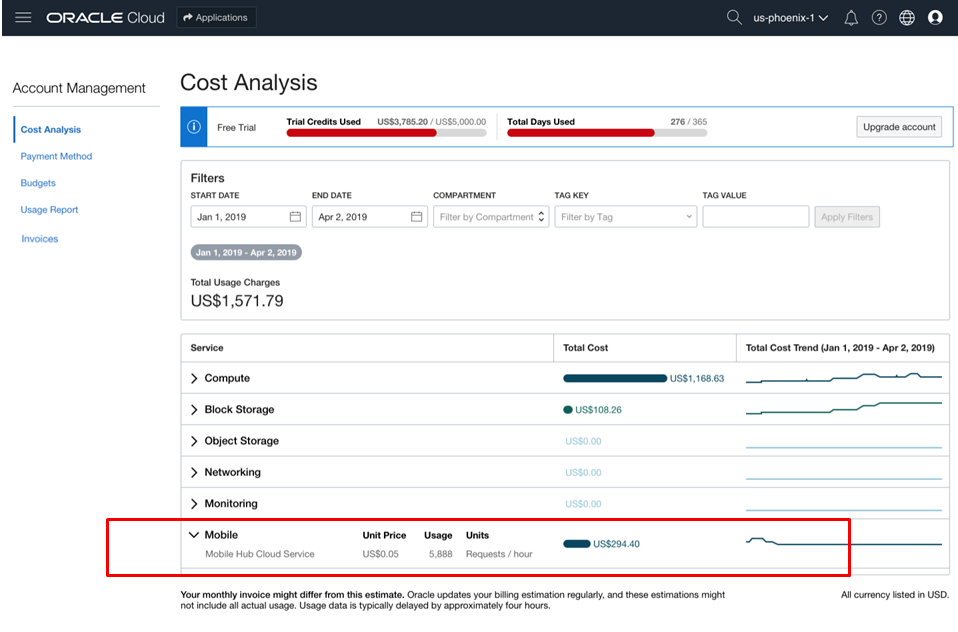
Task: Collapse the Mobile service row
Action: 195,535
